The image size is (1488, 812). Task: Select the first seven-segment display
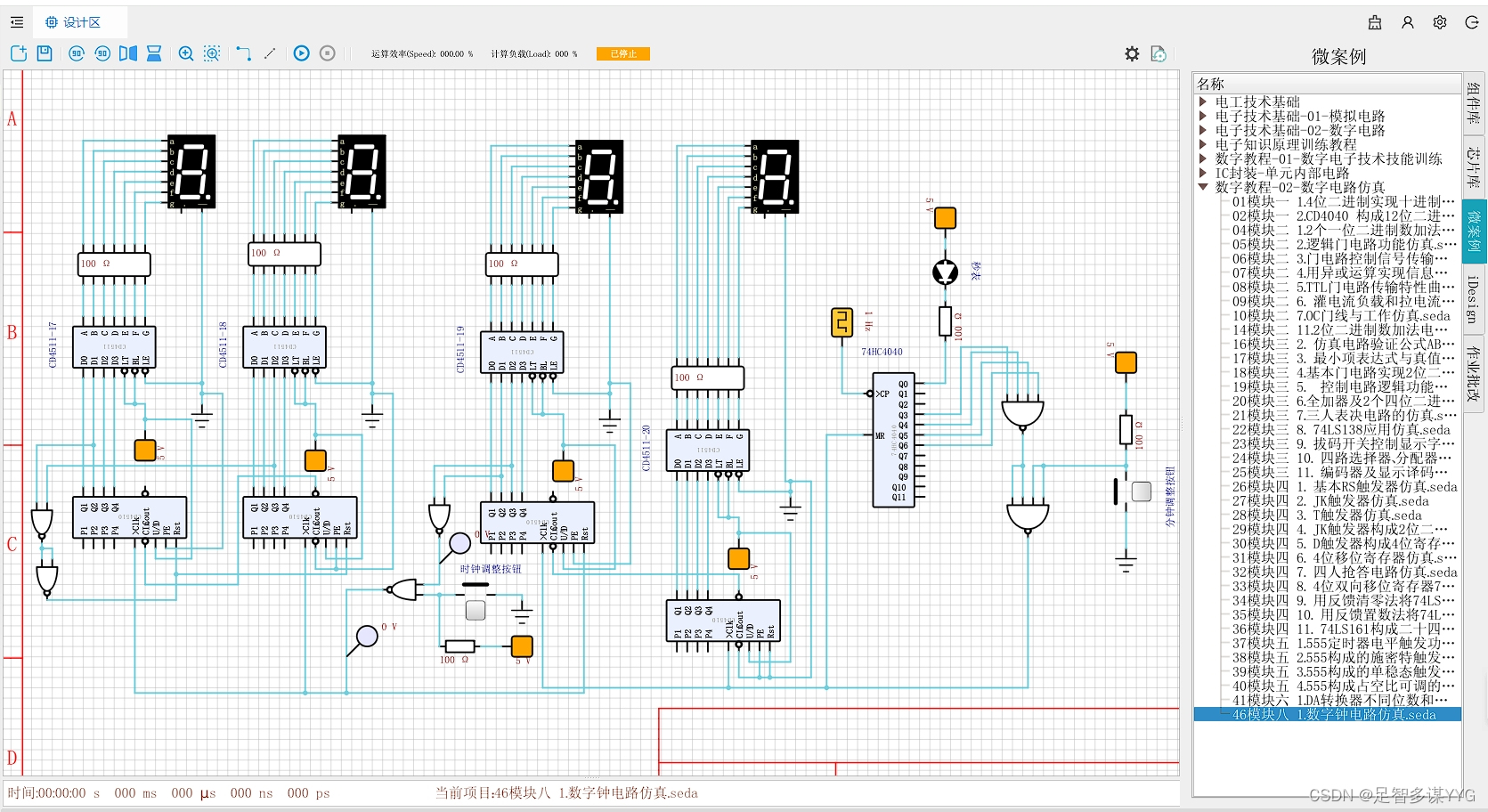[191, 172]
